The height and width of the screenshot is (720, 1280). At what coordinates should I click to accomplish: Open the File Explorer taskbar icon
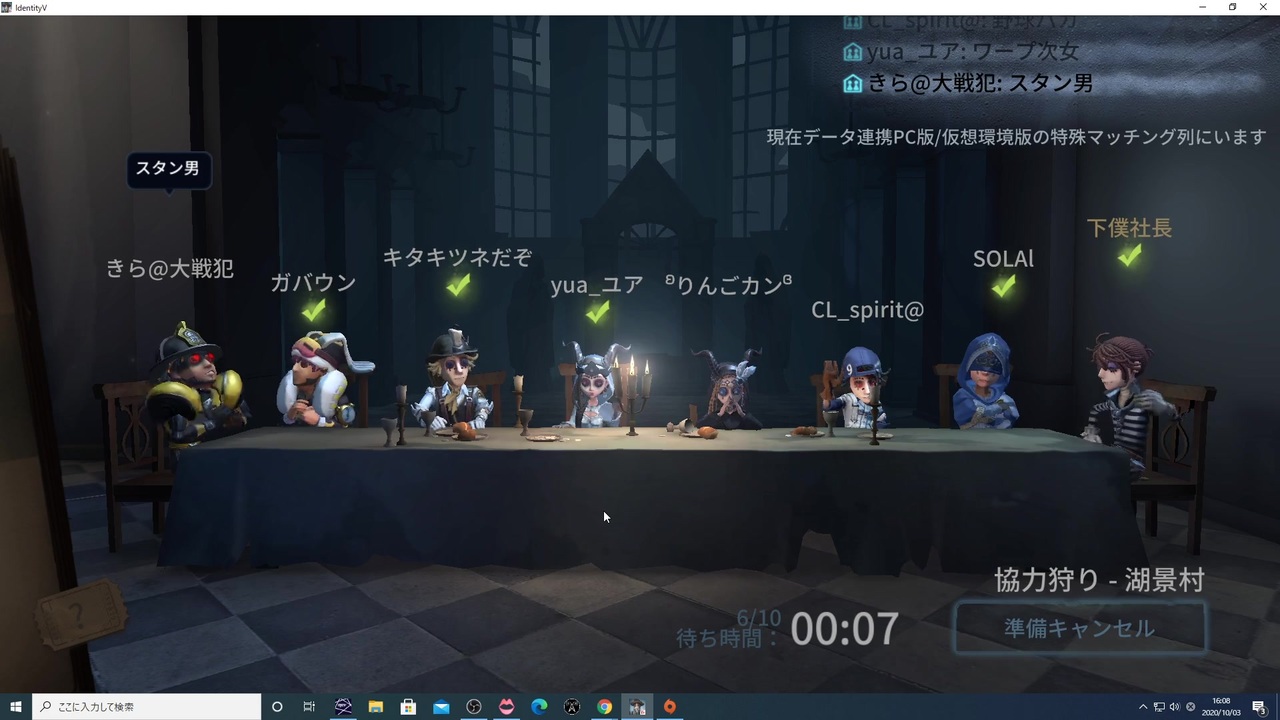pyautogui.click(x=375, y=707)
